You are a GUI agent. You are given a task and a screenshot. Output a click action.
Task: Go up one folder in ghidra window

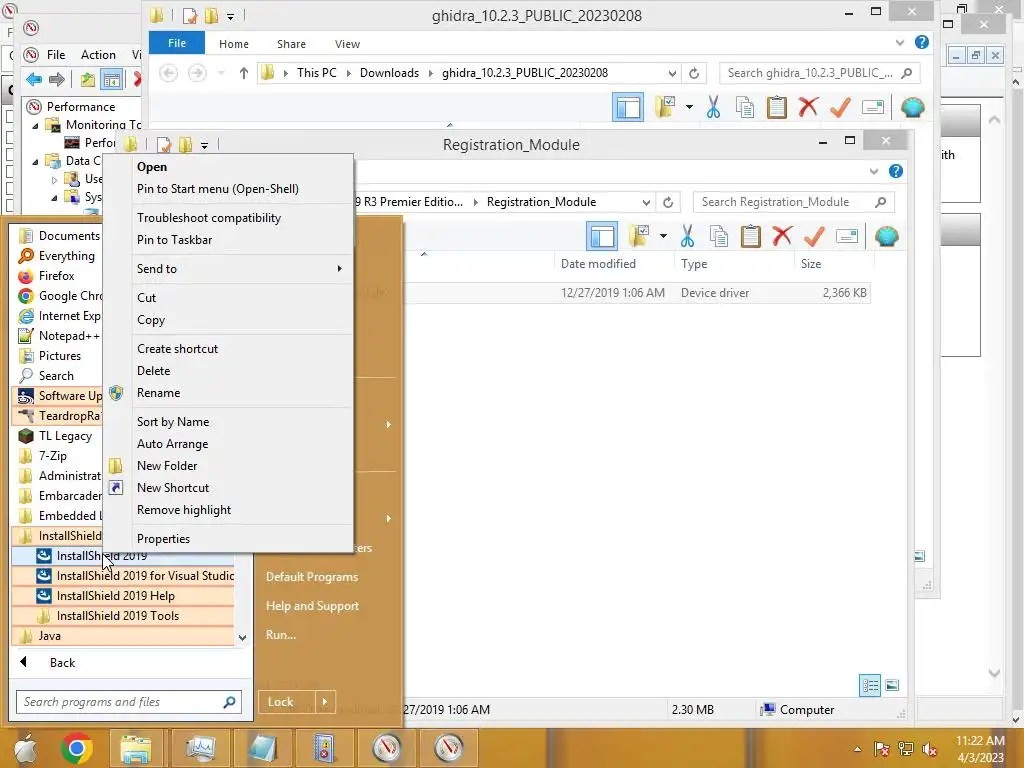pos(244,73)
